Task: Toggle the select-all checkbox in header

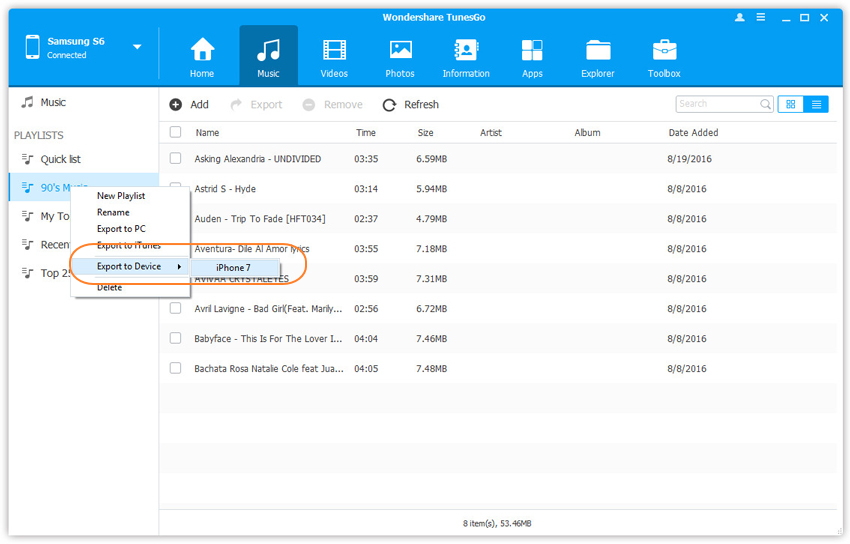Action: (176, 132)
